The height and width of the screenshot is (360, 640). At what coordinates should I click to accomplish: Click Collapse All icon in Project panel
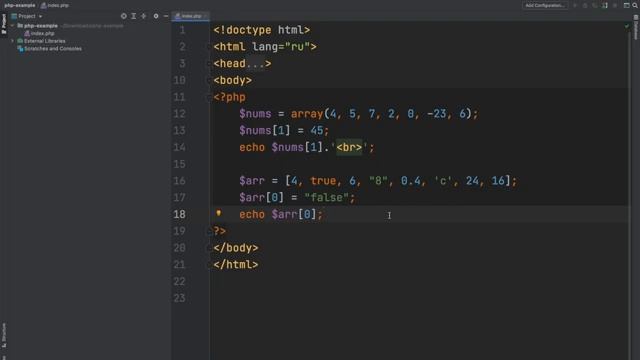144,16
